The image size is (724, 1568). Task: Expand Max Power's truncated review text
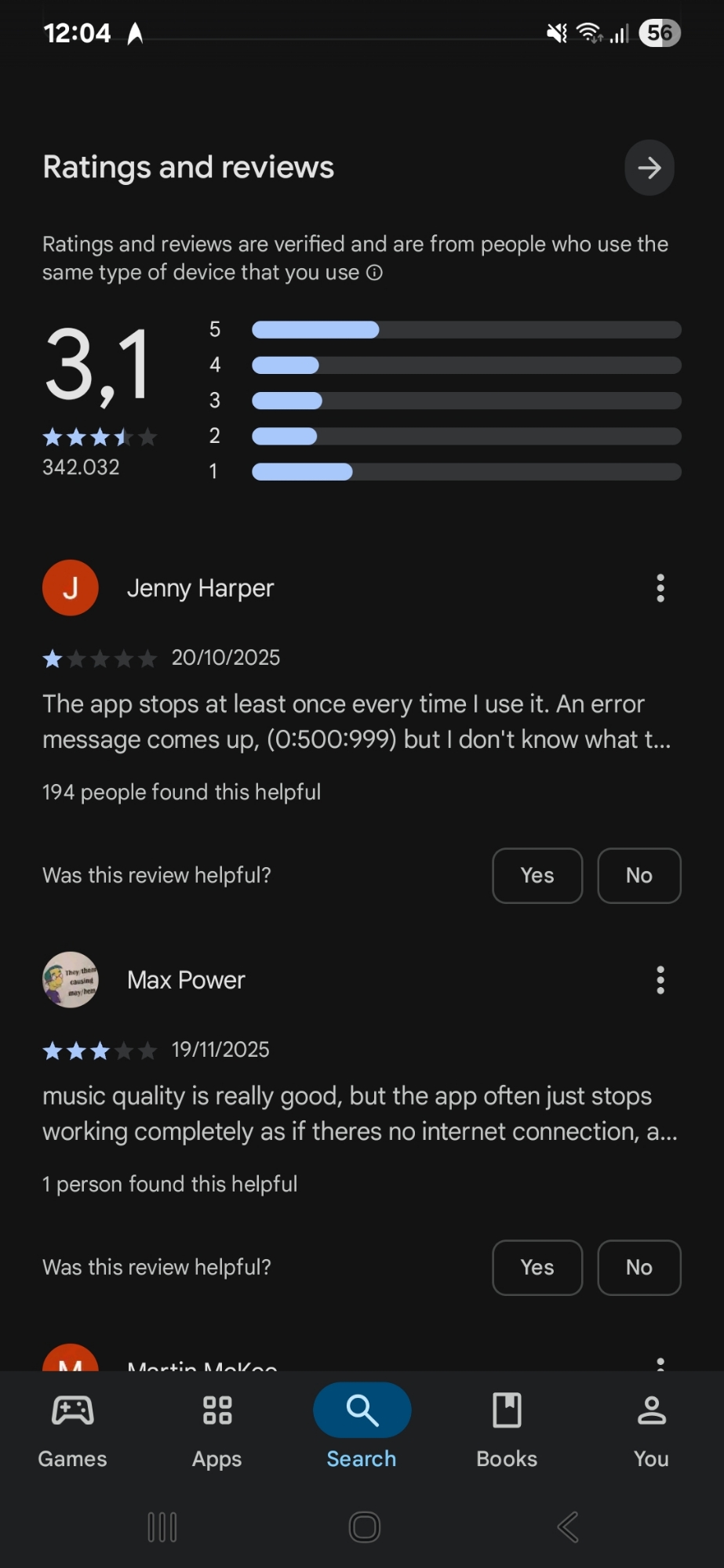tap(360, 1113)
